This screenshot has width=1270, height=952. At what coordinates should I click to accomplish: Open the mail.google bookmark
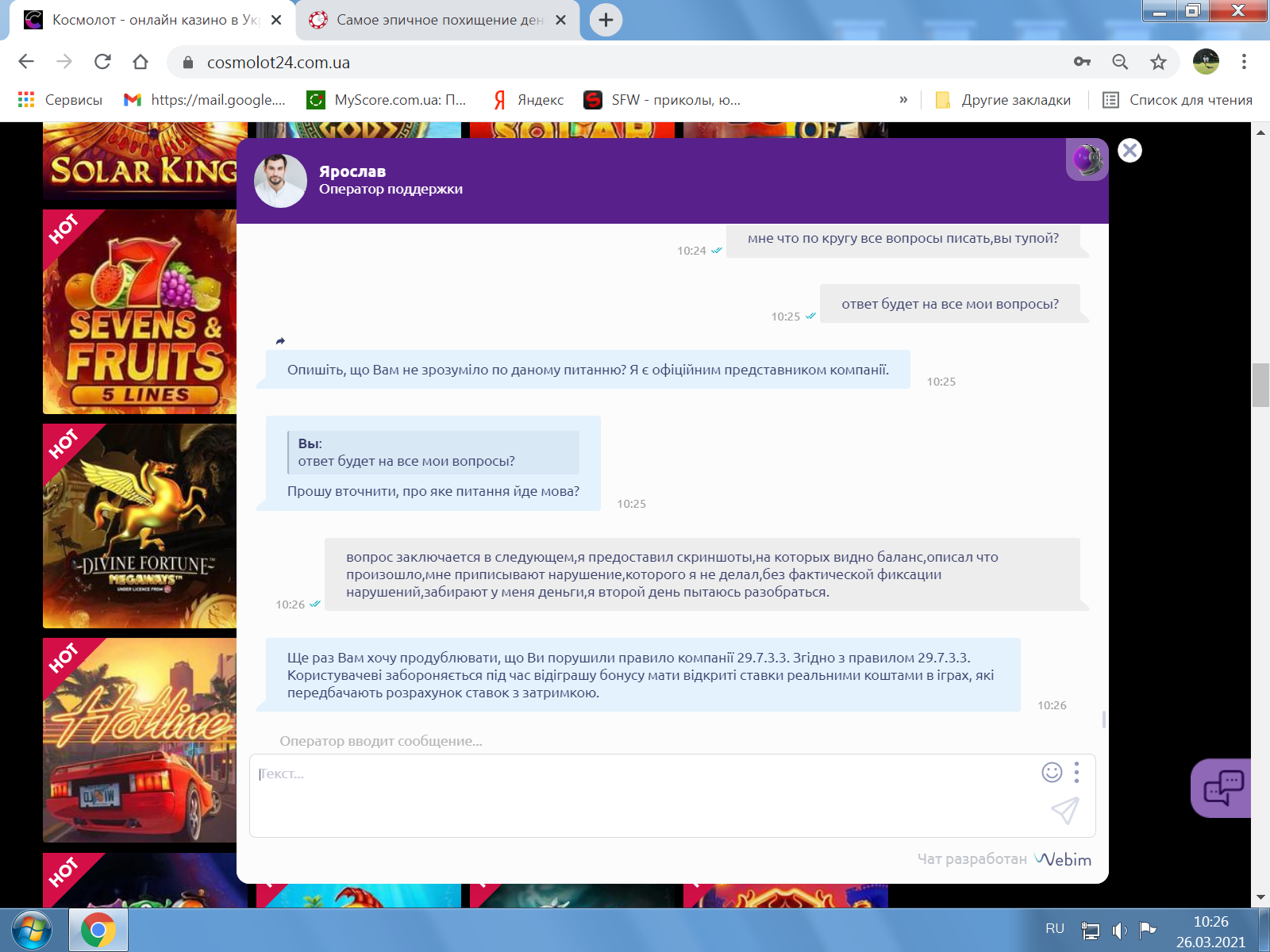click(x=205, y=100)
